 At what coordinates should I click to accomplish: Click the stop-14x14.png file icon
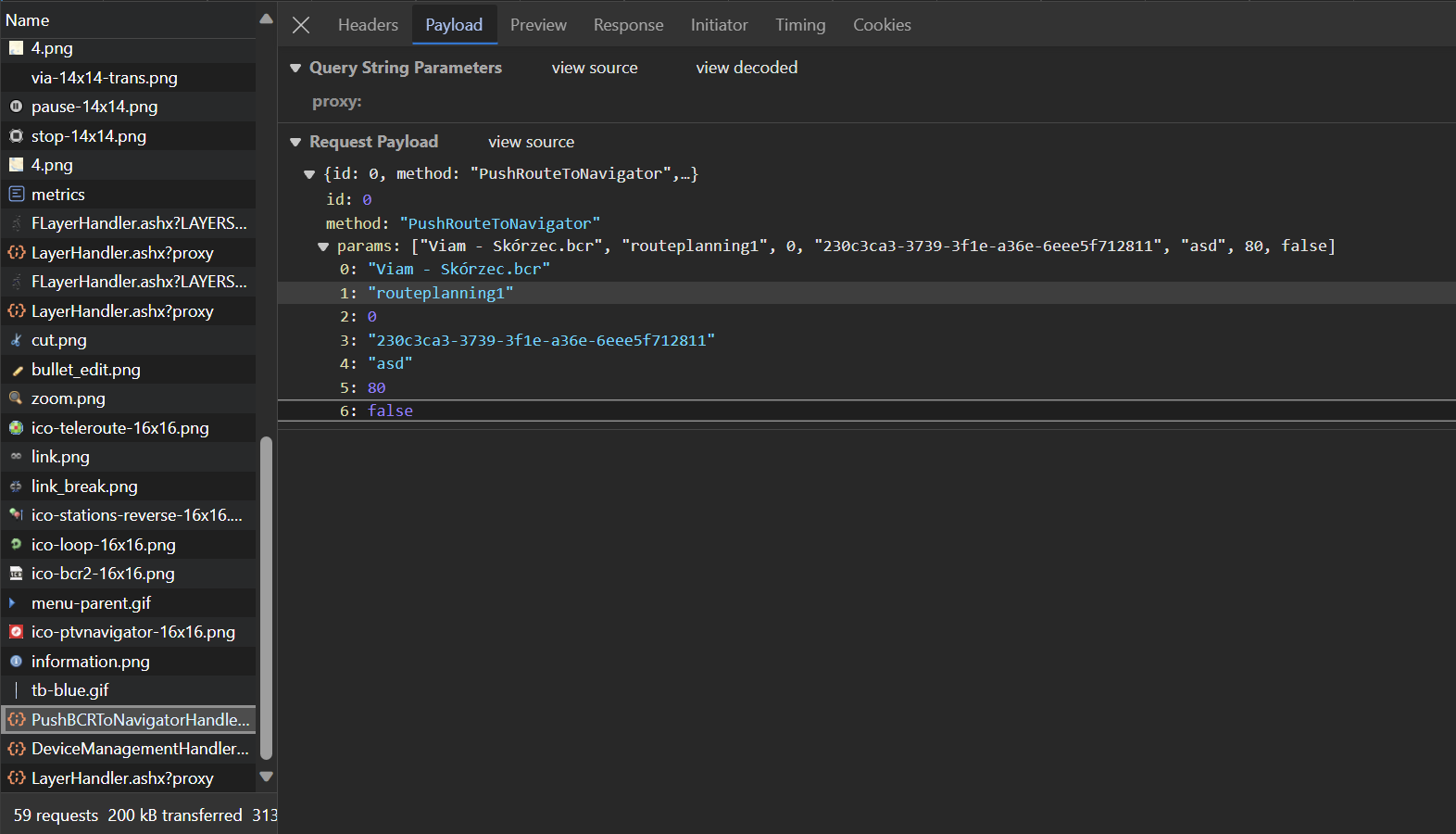pos(16,136)
